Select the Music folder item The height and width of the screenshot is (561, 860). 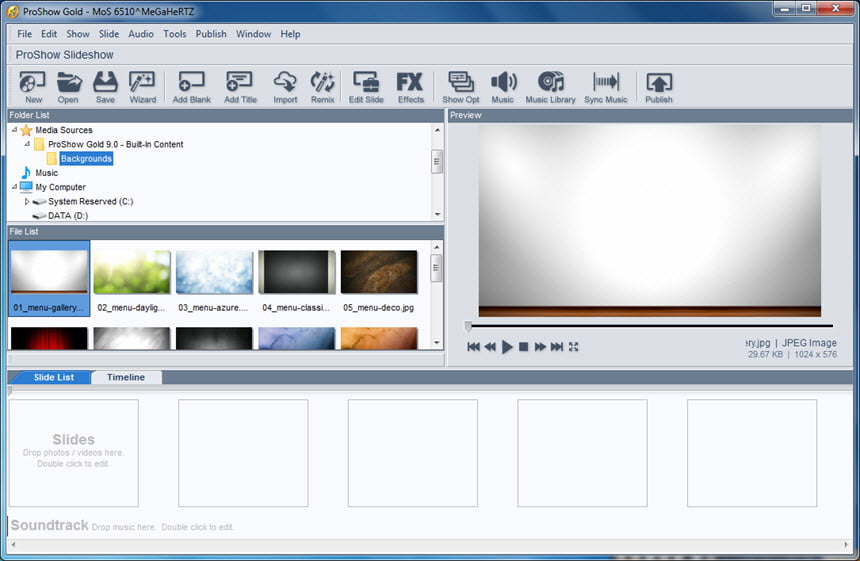pyautogui.click(x=47, y=173)
